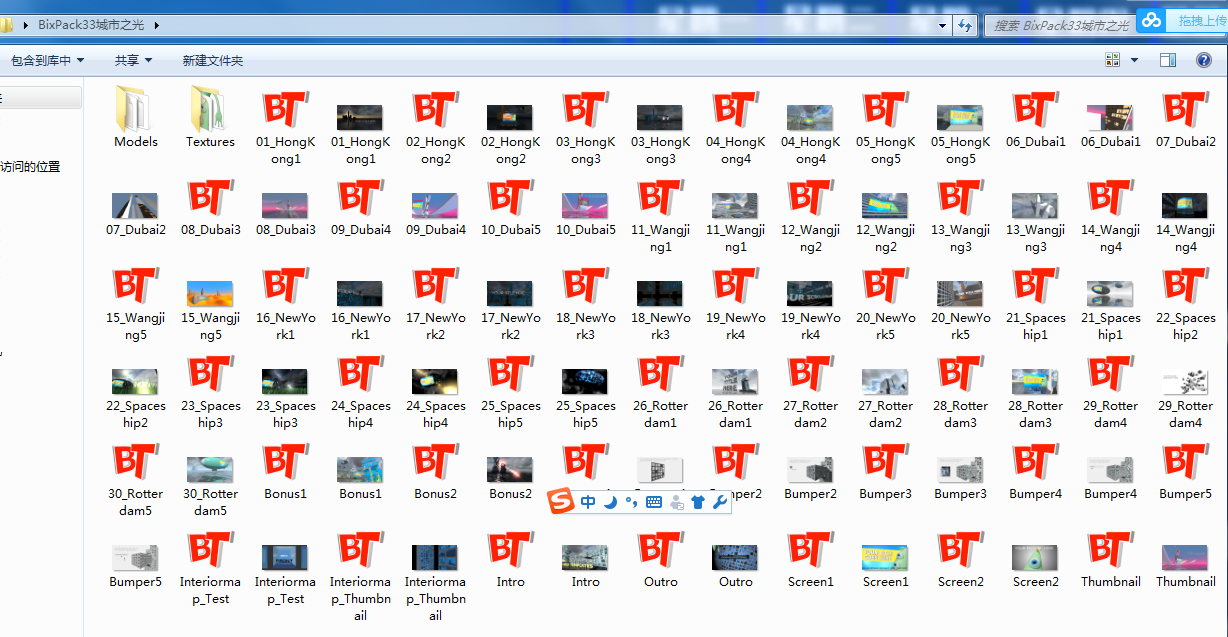Toggle Sogou punctuation mode
This screenshot has width=1228, height=637.
[x=631, y=502]
